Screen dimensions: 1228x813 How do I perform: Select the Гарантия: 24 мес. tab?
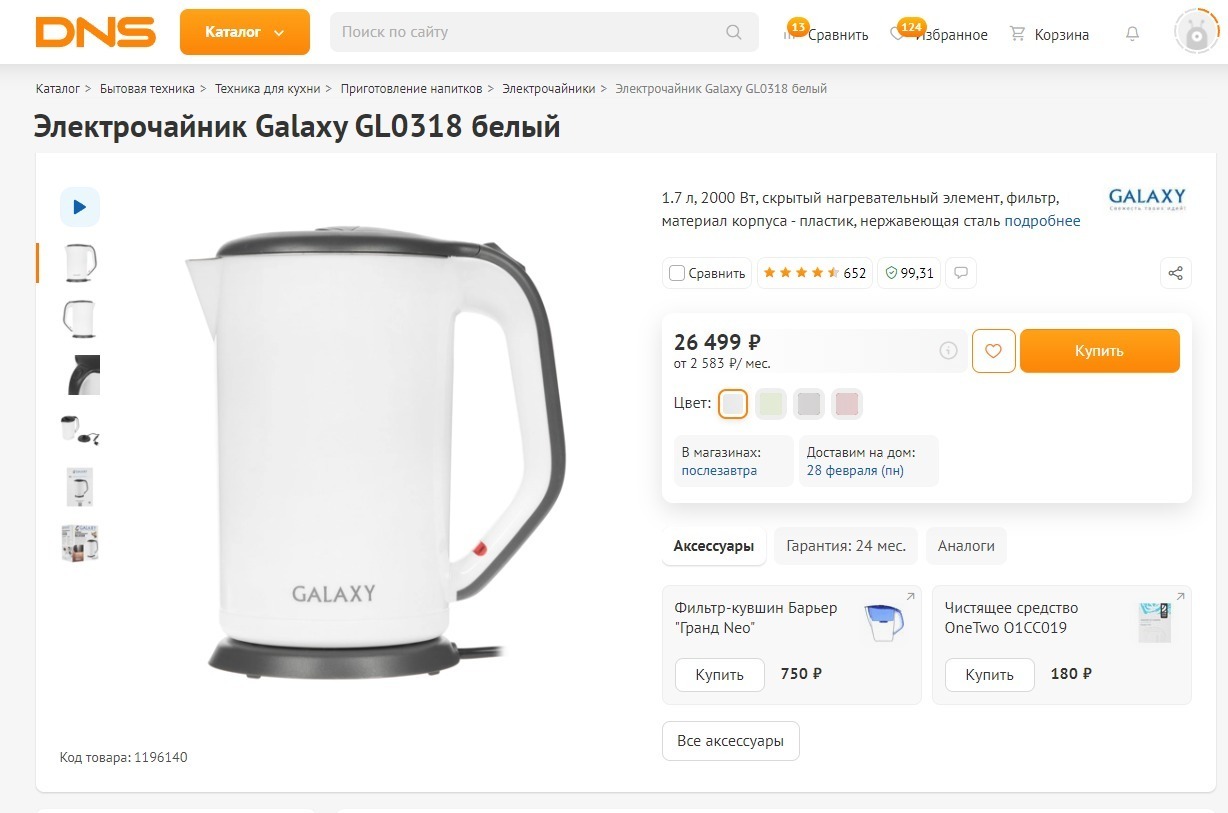845,546
